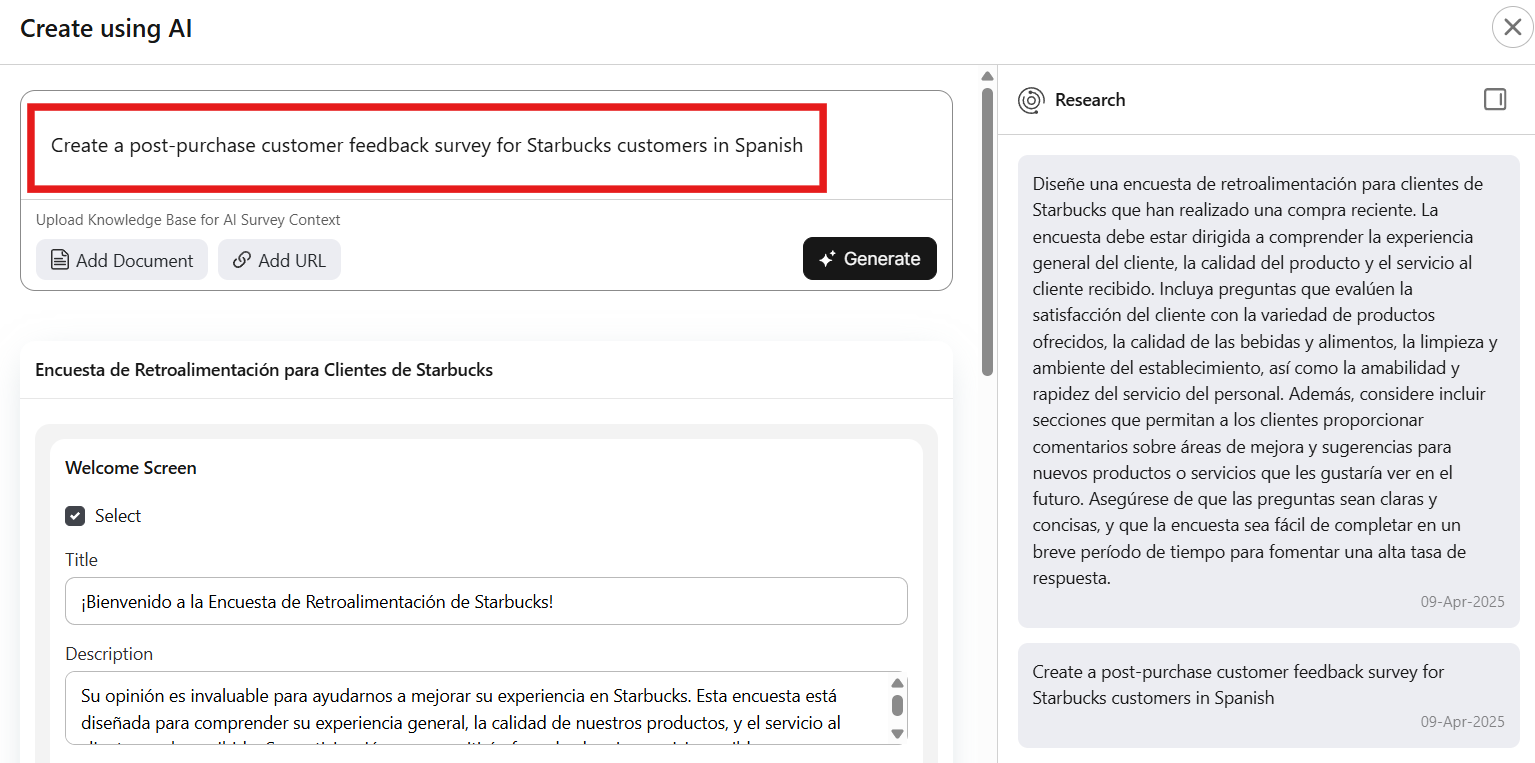Collapse the Research sidebar panel icon
This screenshot has height=763, width=1535.
coord(1496,99)
